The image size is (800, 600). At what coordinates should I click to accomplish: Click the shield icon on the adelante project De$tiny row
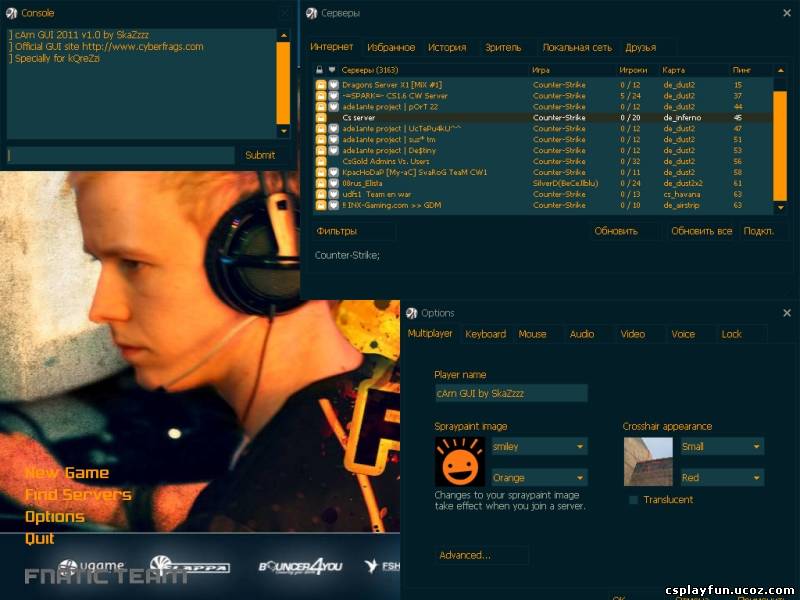(333, 151)
